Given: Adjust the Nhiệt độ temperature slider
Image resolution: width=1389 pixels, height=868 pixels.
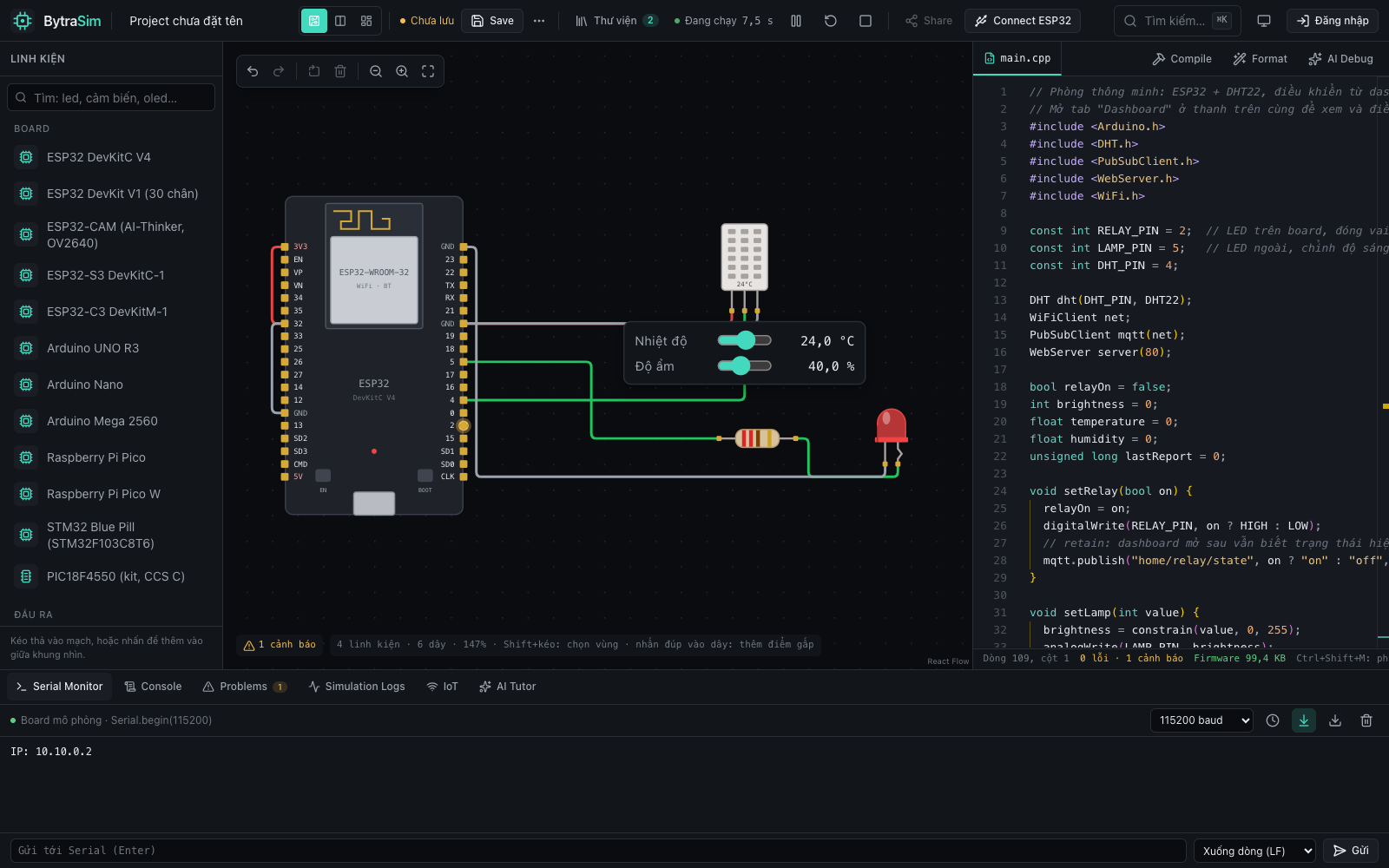Looking at the screenshot, I should point(745,340).
